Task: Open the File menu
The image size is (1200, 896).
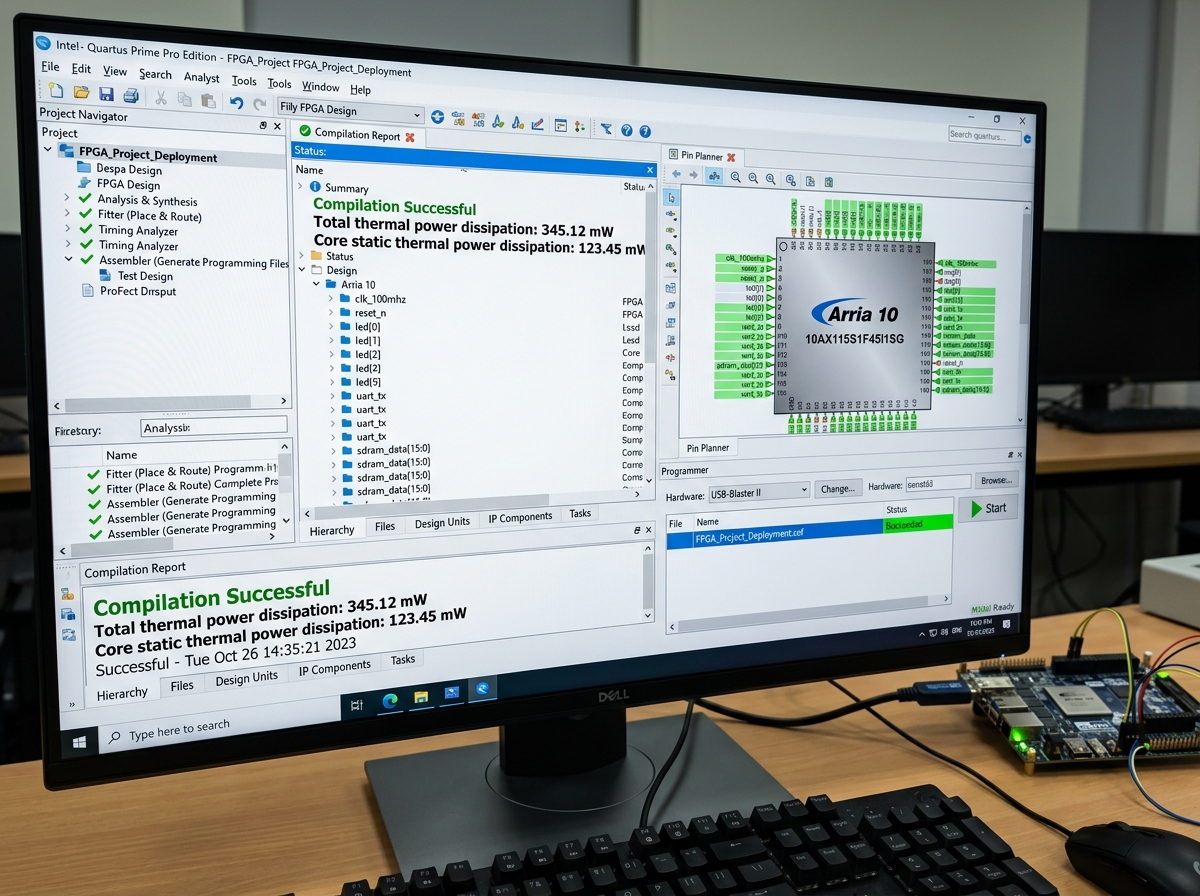Action: (50, 67)
